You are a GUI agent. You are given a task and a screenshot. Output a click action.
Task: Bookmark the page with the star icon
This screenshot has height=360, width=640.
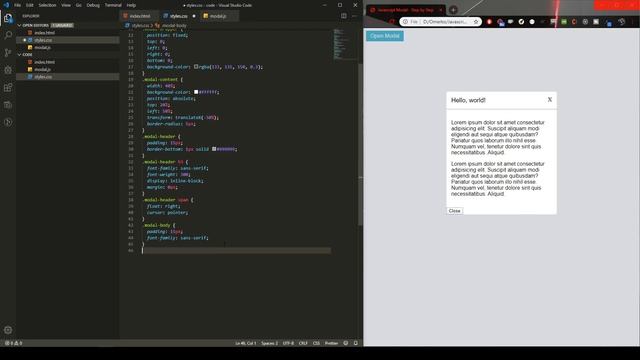click(x=476, y=22)
